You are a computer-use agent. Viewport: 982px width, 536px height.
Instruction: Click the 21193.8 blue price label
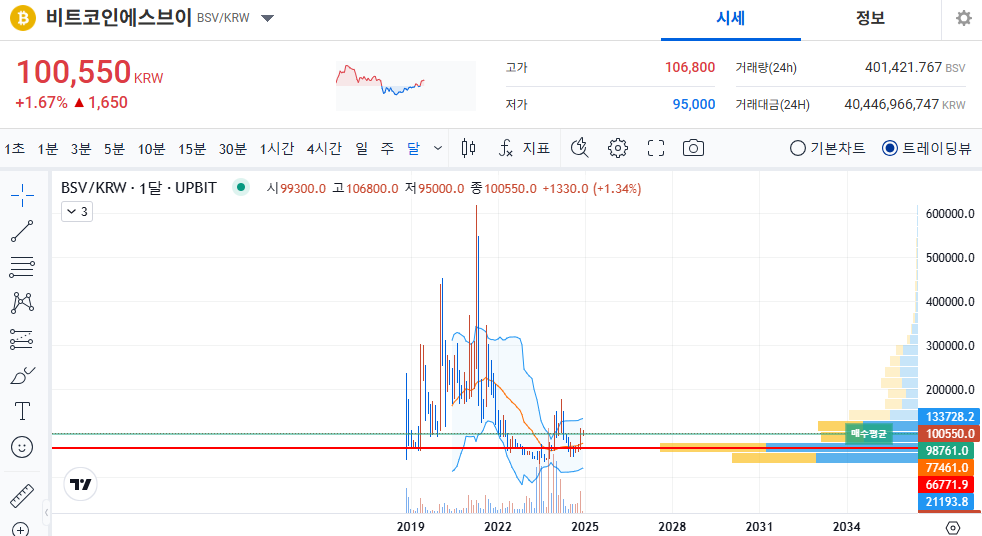pos(948,501)
